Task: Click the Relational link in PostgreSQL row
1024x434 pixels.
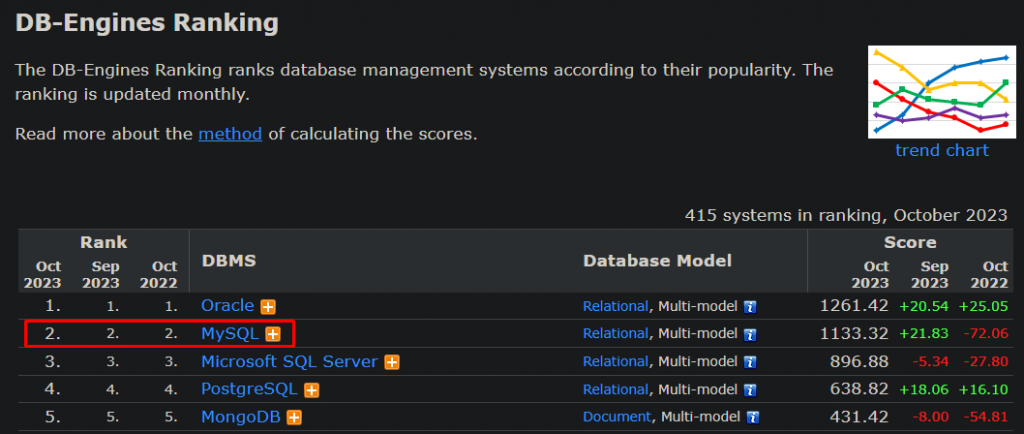Action: pos(616,390)
